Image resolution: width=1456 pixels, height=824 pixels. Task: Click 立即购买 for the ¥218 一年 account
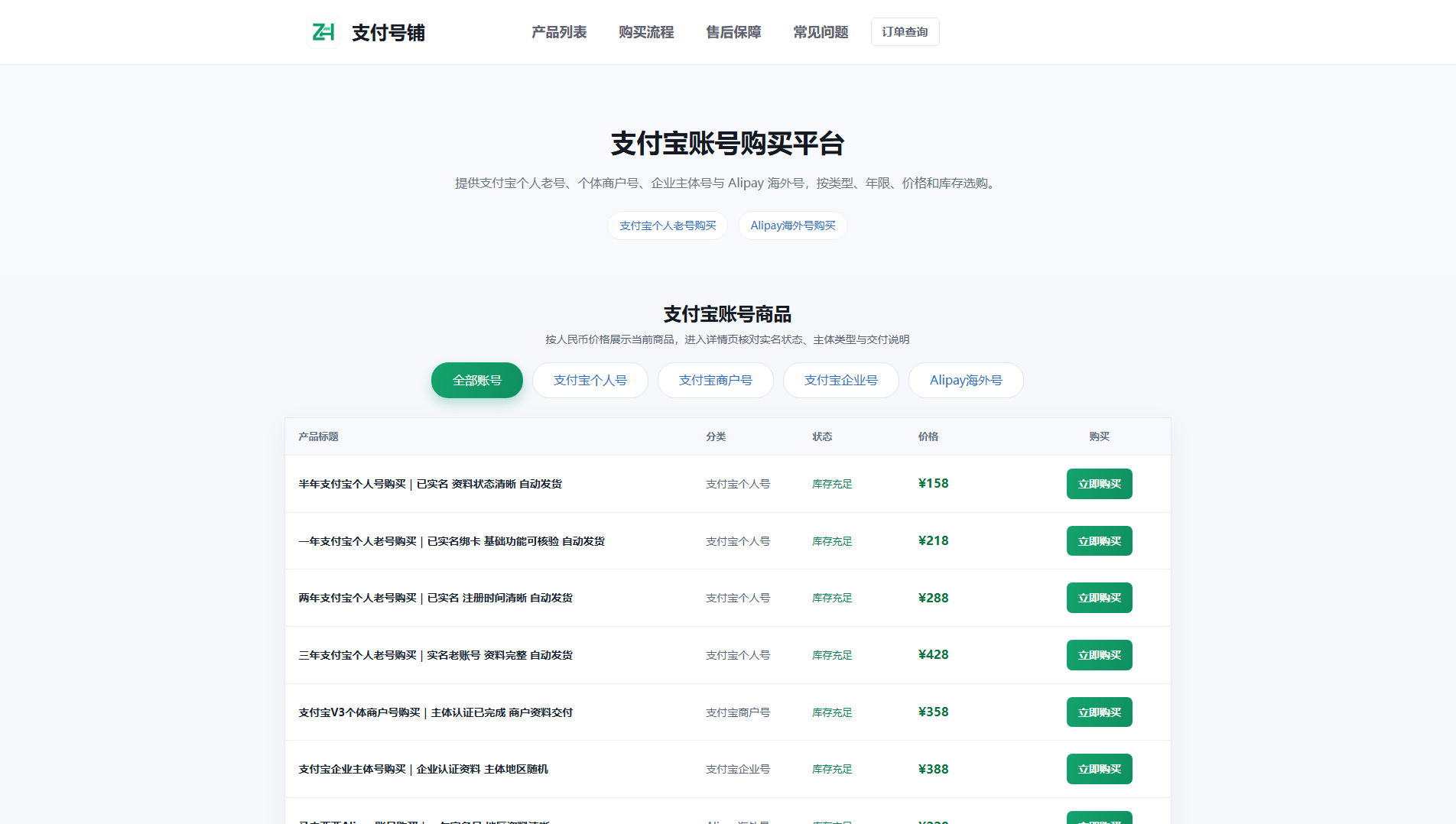(x=1100, y=541)
